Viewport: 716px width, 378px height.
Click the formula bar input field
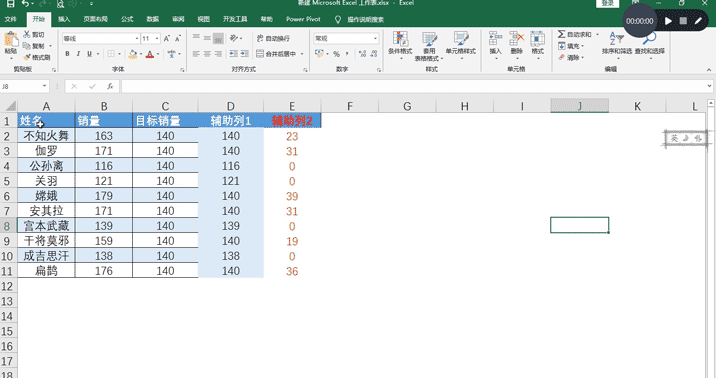pyautogui.click(x=413, y=86)
